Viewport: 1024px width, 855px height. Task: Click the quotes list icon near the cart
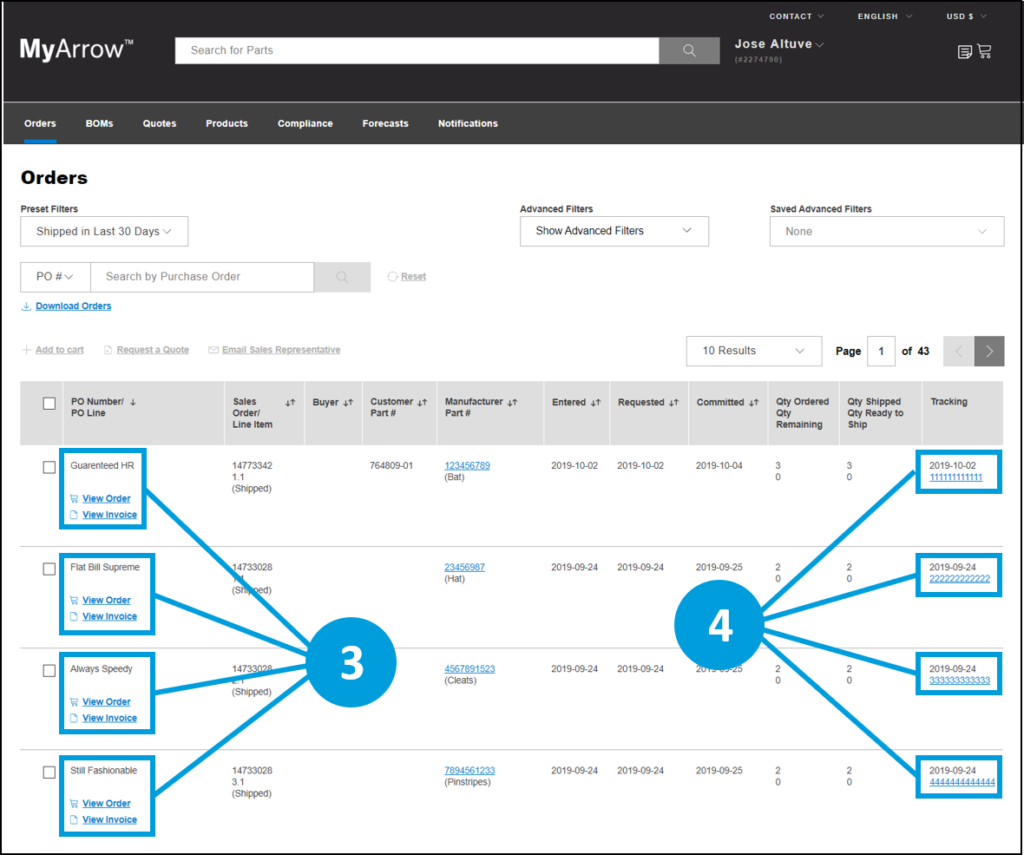(x=963, y=51)
